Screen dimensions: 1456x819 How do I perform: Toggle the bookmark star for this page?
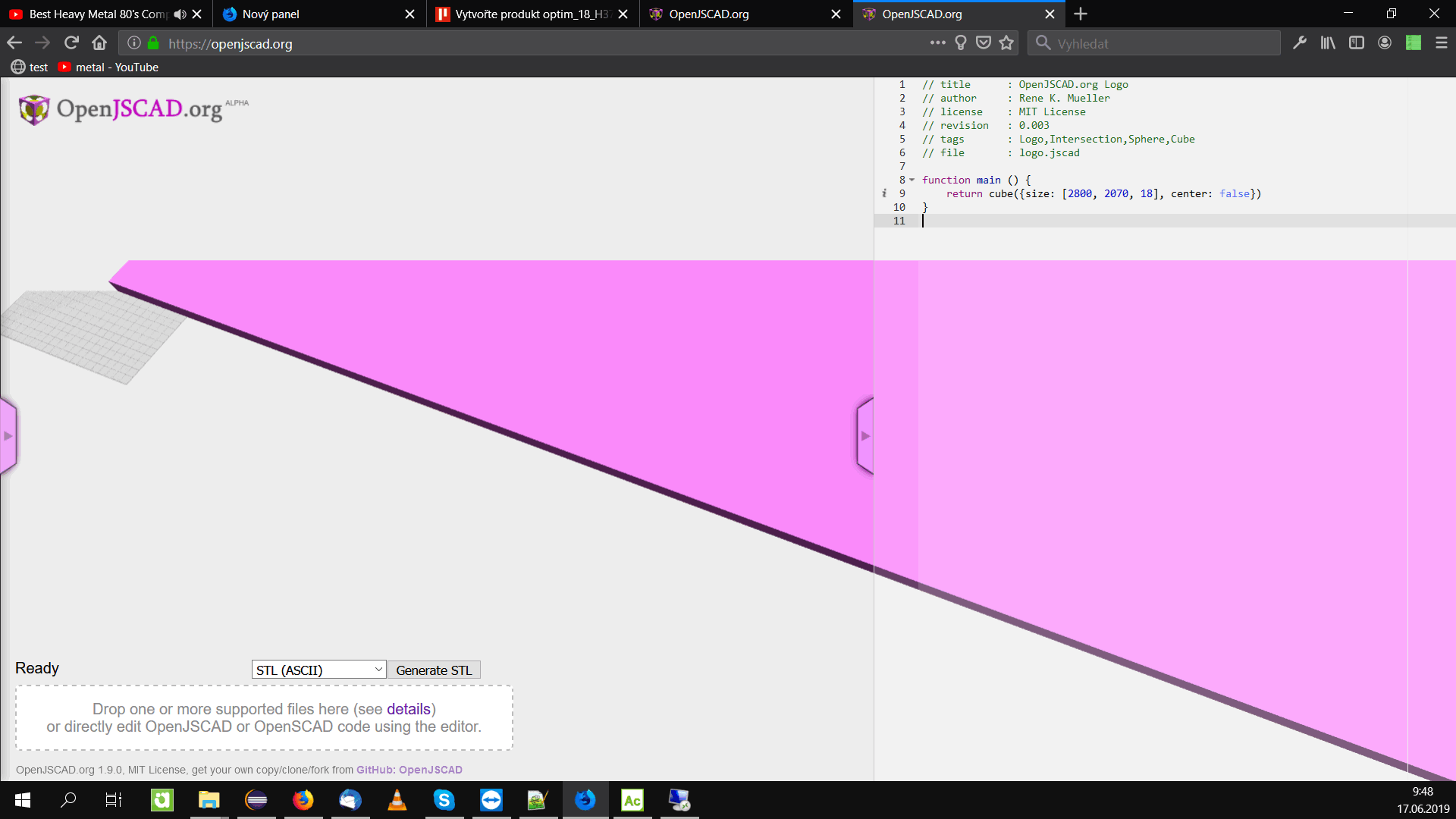click(1007, 43)
